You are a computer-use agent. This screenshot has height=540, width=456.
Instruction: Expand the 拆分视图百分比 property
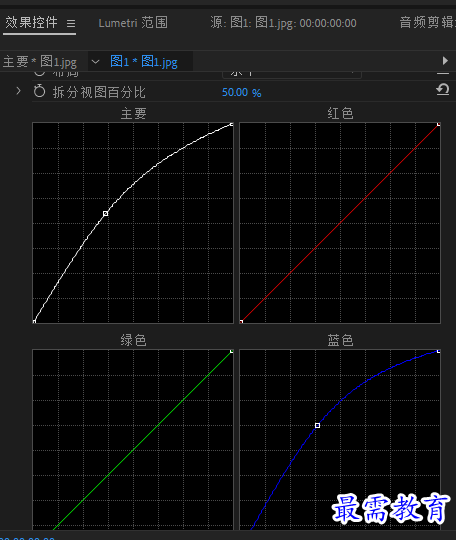coord(18,91)
